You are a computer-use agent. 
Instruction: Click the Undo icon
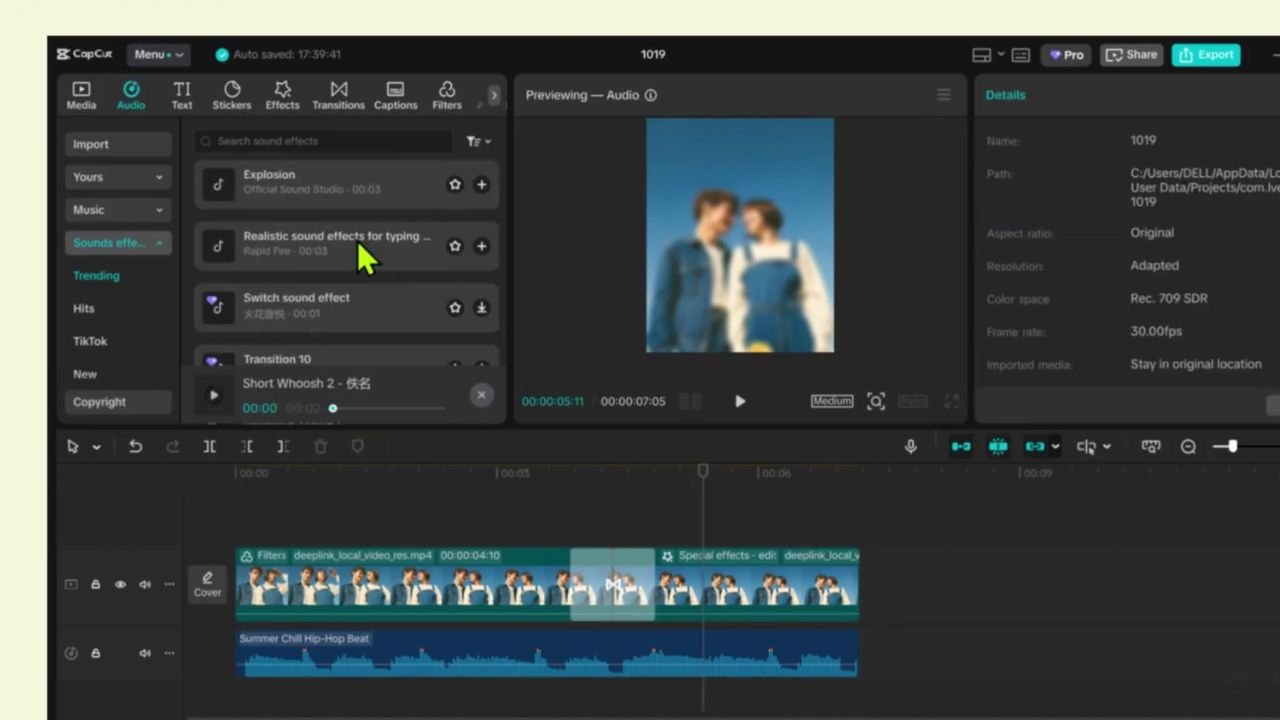pyautogui.click(x=135, y=446)
